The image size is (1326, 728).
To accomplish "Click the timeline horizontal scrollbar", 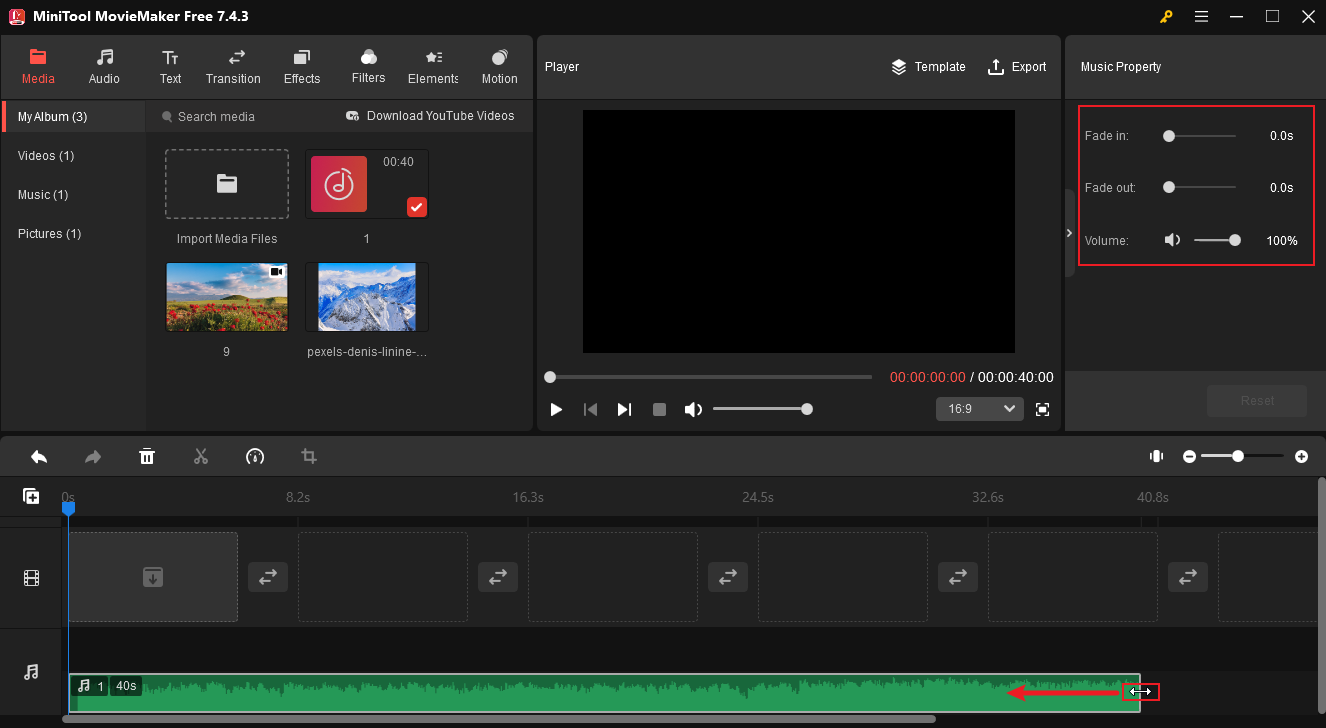I will click(x=499, y=719).
